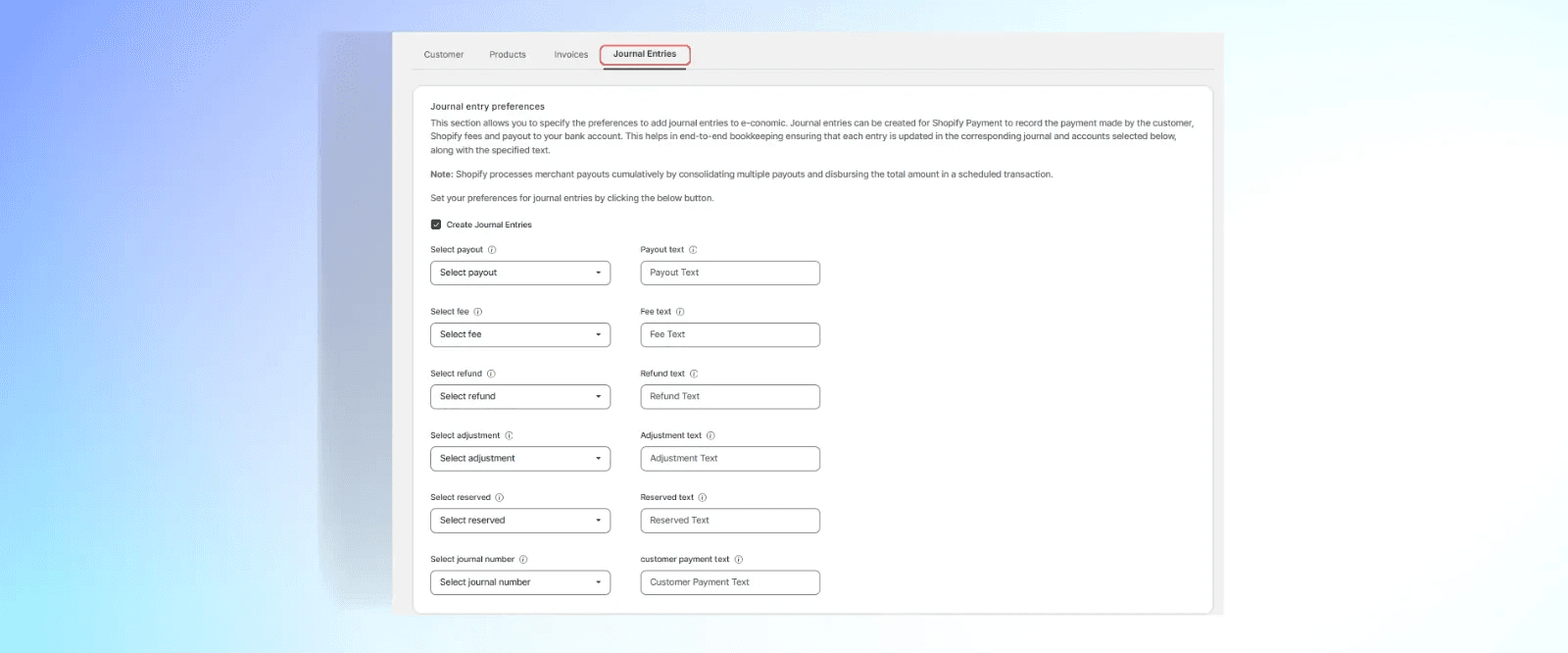Viewport: 1568px width, 653px height.
Task: Switch to the Products tab
Action: (508, 55)
